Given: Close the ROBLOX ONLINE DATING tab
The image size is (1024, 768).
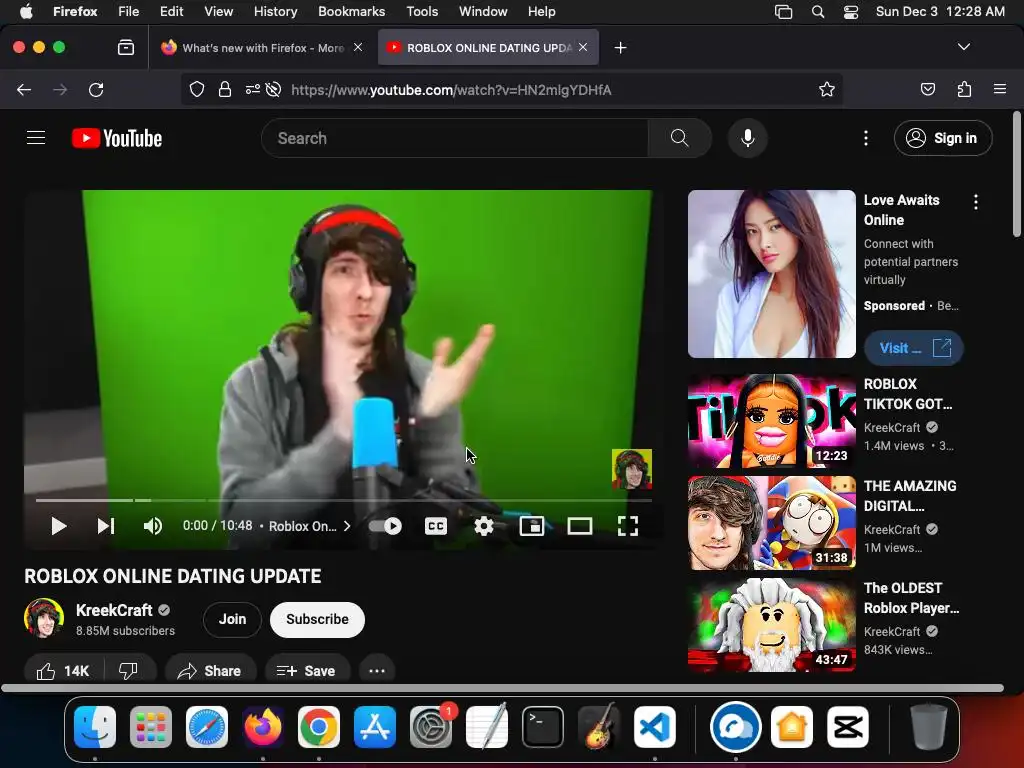Looking at the screenshot, I should point(583,47).
